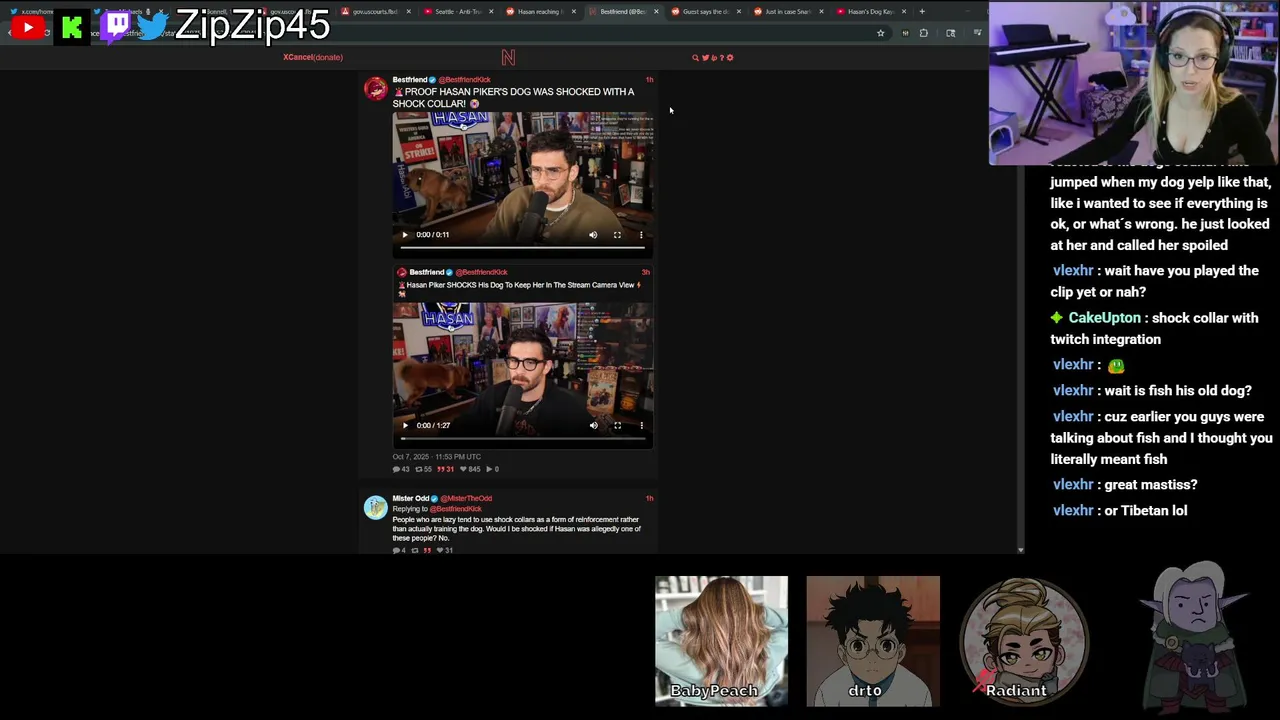Click 'Replying to @BestfriendKick' handle link
This screenshot has width=1280, height=720.
[x=456, y=509]
